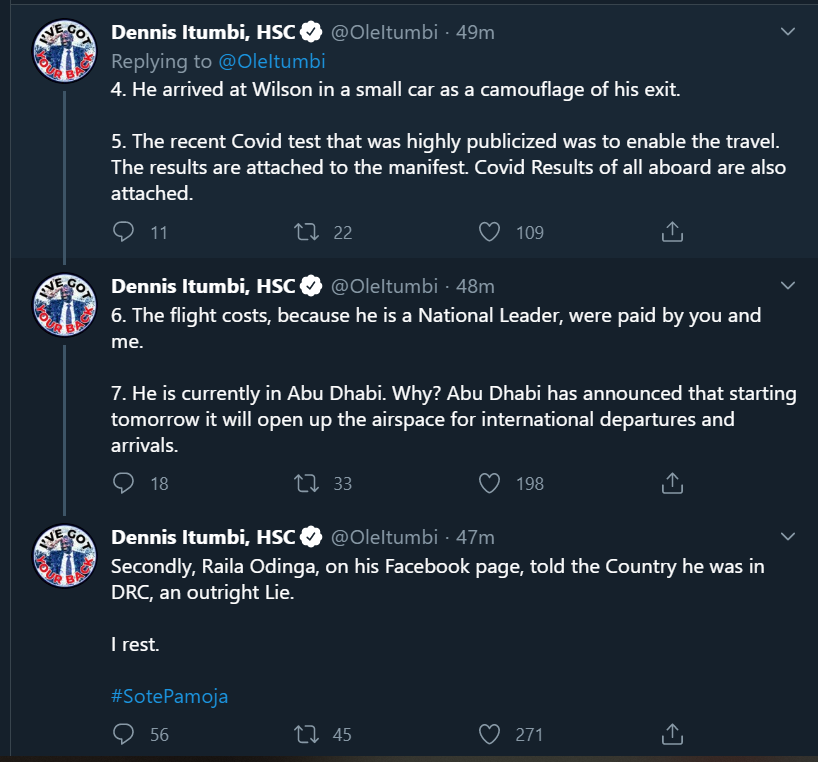This screenshot has width=818, height=762.
Task: Open more options on the 48m tweet
Action: (788, 285)
